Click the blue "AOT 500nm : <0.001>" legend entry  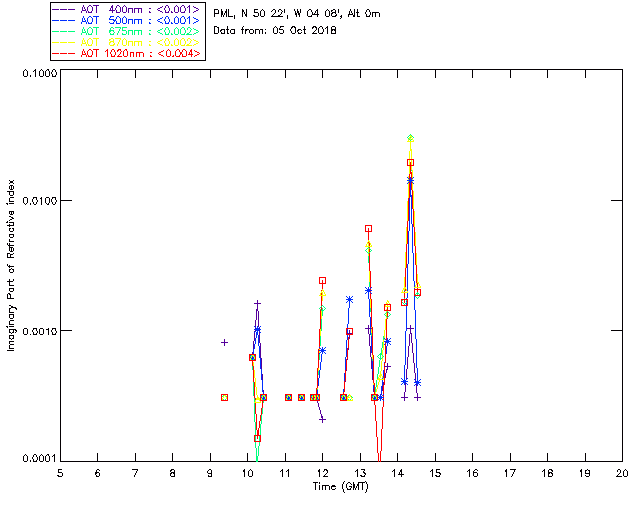(128, 20)
